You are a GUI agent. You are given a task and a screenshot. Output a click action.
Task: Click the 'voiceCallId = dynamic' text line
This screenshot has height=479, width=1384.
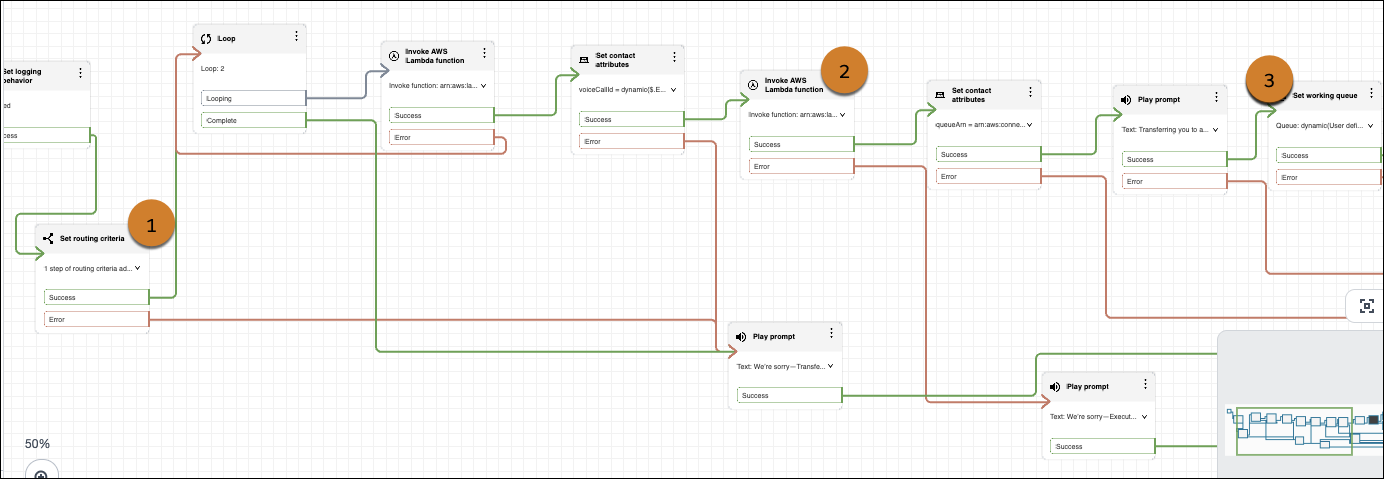622,89
